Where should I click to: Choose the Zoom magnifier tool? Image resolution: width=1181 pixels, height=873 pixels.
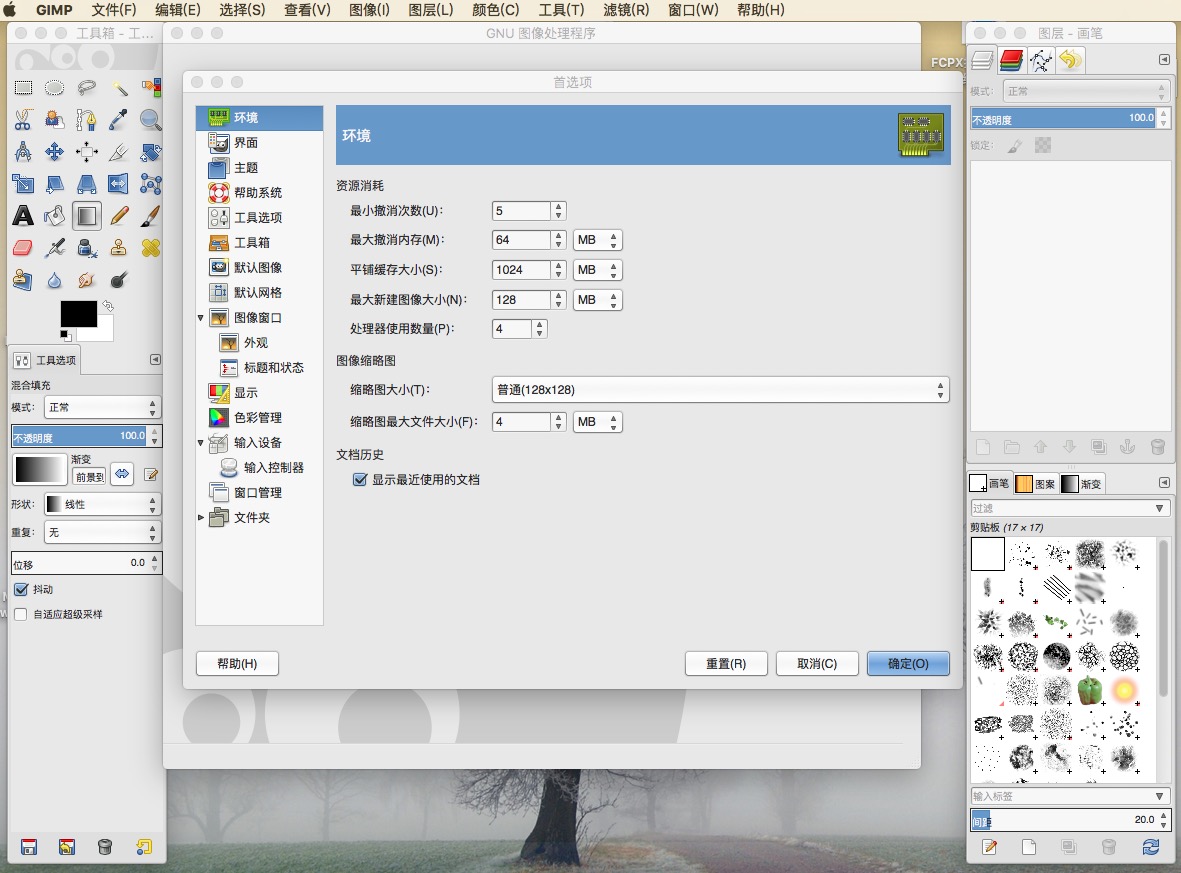pyautogui.click(x=151, y=121)
